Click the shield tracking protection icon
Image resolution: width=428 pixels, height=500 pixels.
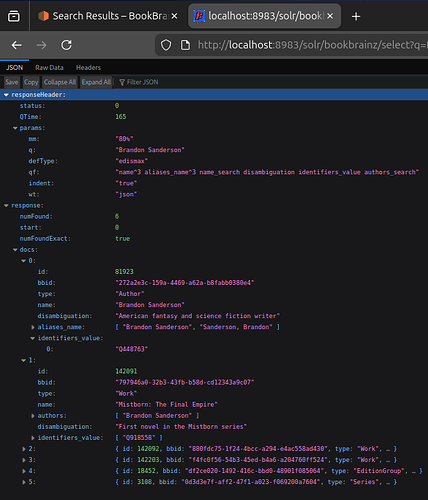tap(166, 45)
